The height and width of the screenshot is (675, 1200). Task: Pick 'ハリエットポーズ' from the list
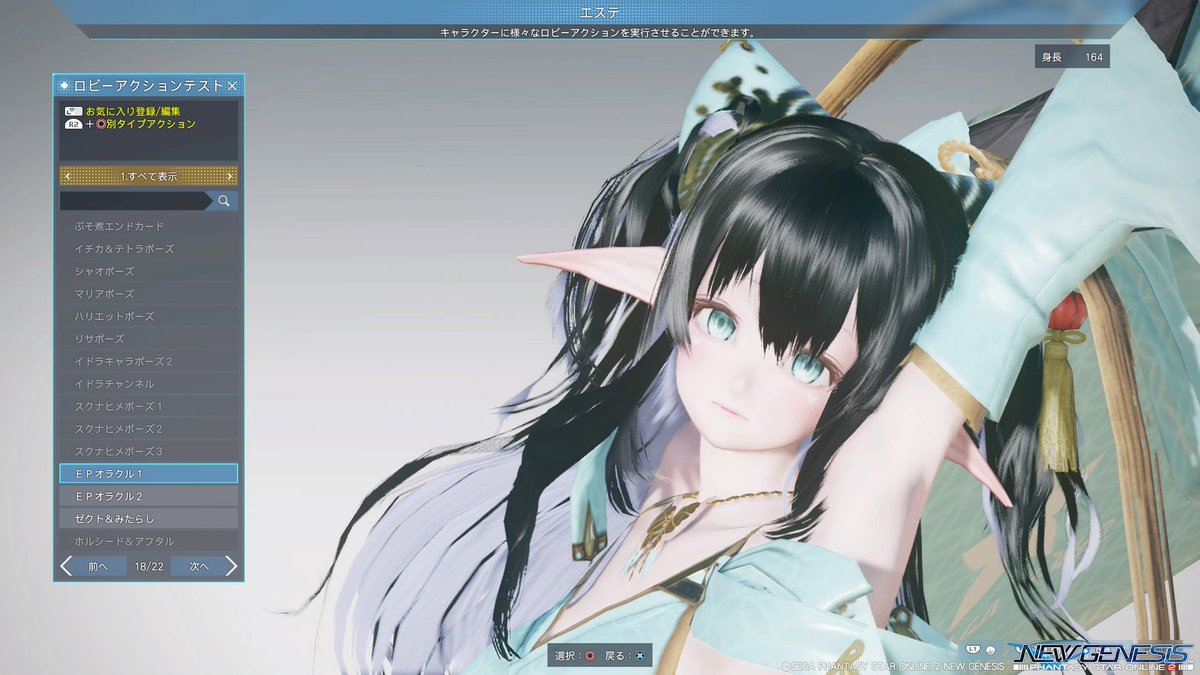149,316
